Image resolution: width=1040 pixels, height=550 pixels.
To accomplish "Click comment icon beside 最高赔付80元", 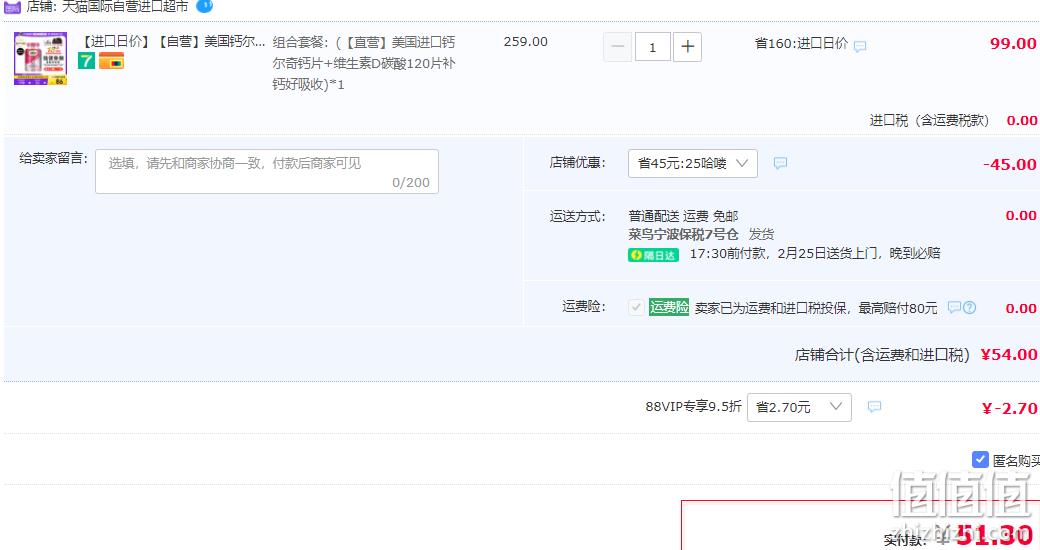I will pyautogui.click(x=954, y=307).
